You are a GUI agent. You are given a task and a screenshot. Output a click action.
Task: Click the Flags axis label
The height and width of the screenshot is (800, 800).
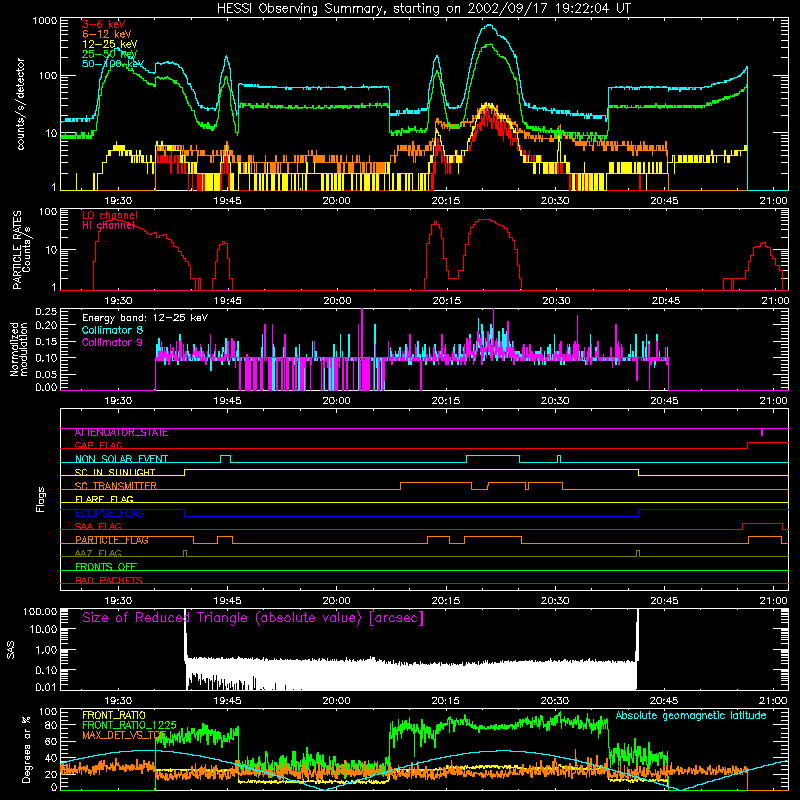[41, 500]
